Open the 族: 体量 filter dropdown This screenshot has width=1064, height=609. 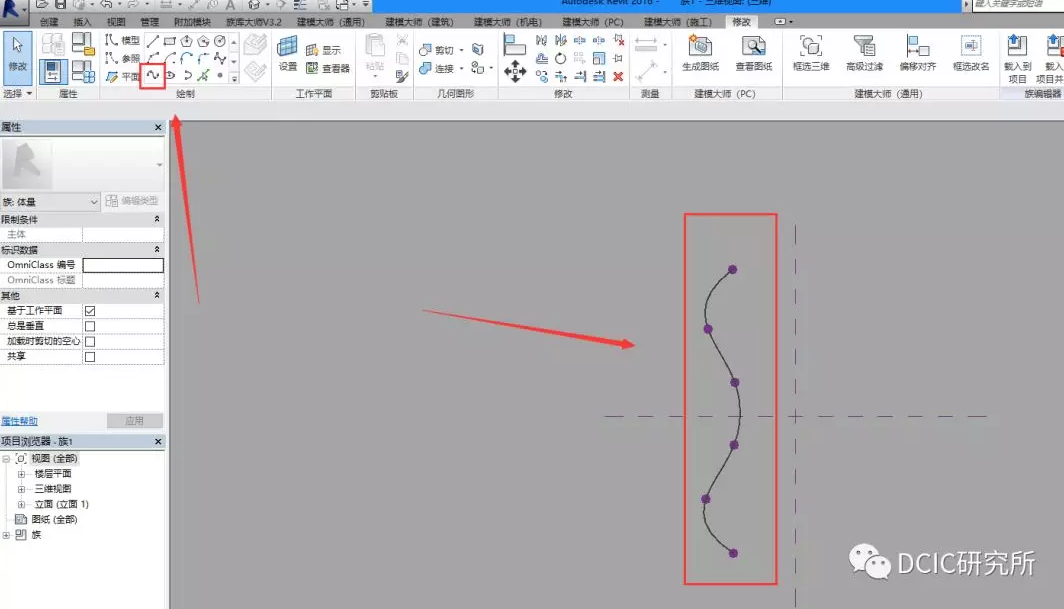coord(51,202)
